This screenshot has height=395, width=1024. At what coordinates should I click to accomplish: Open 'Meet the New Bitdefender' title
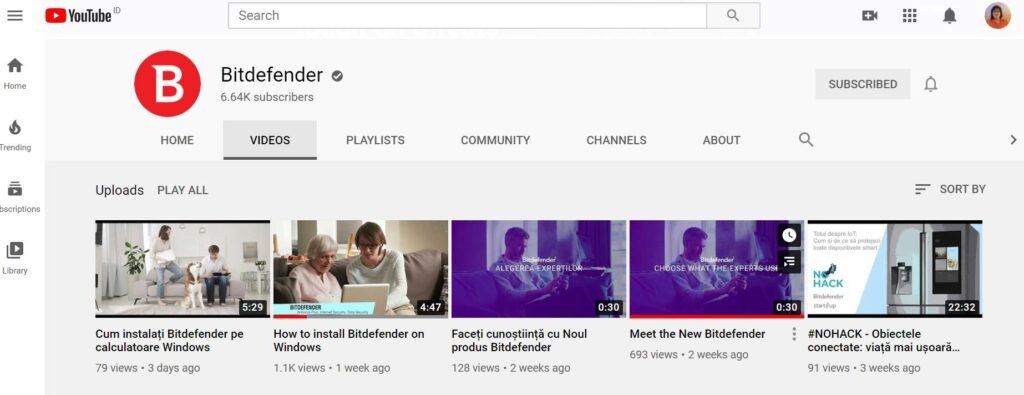pos(697,334)
